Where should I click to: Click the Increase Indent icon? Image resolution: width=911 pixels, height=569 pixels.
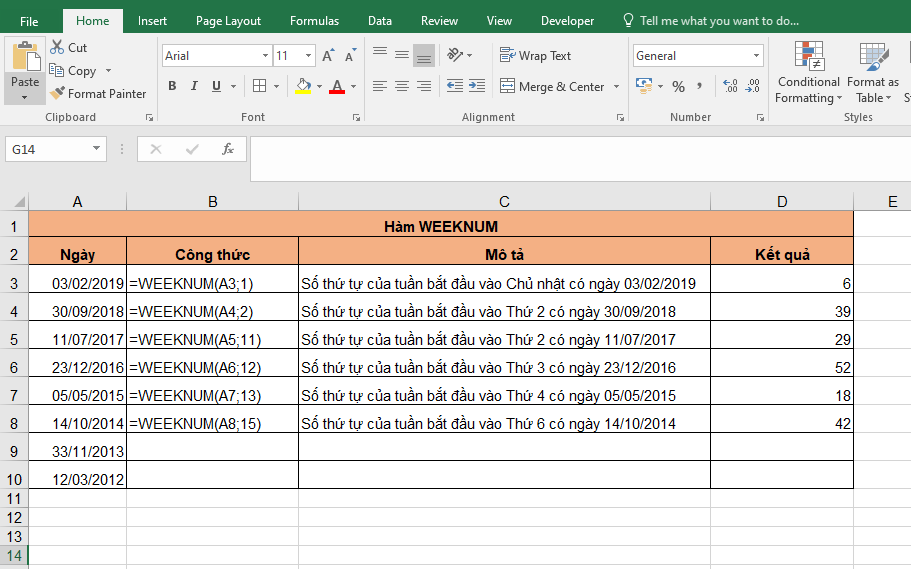(478, 86)
